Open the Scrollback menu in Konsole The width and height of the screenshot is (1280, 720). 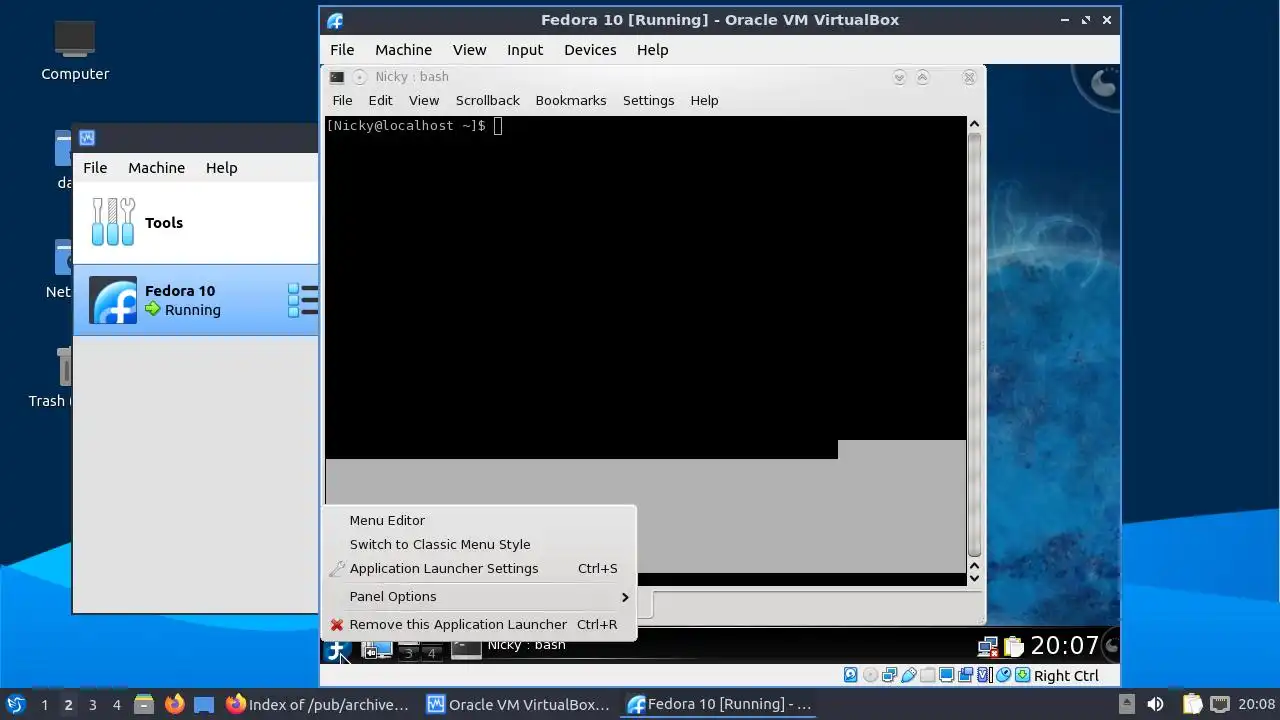[487, 100]
